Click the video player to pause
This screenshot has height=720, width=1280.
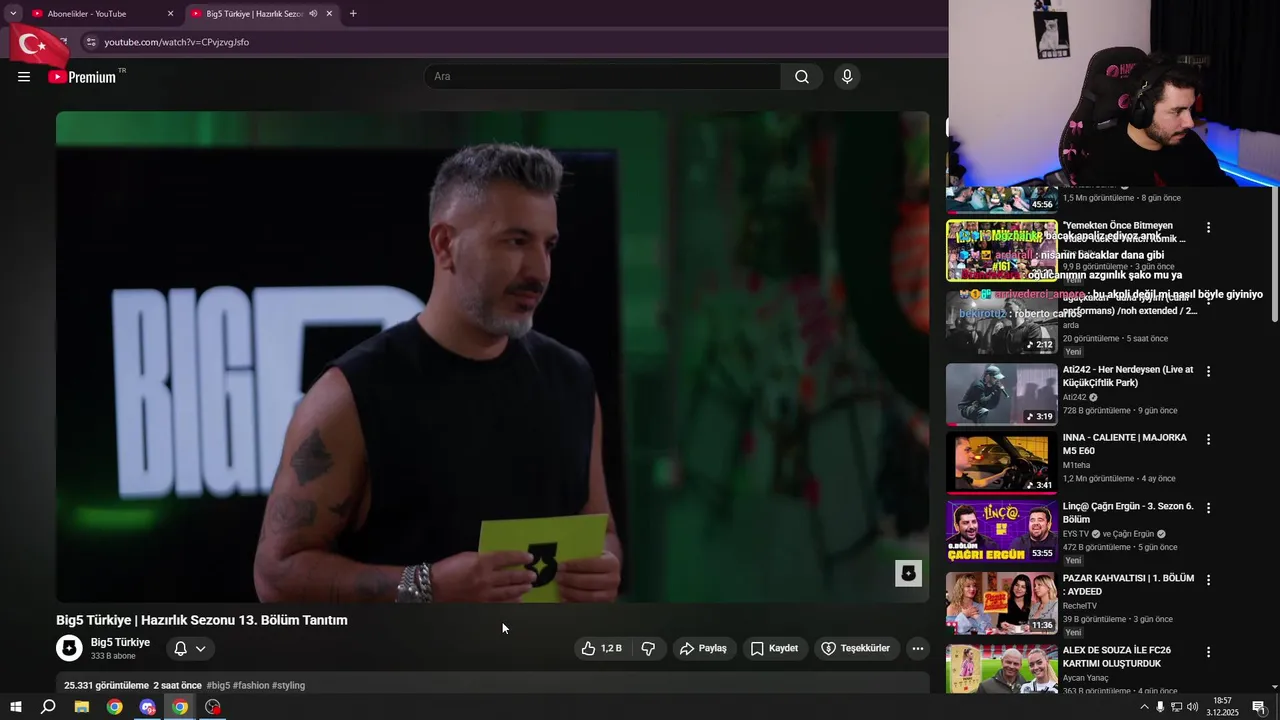point(492,357)
